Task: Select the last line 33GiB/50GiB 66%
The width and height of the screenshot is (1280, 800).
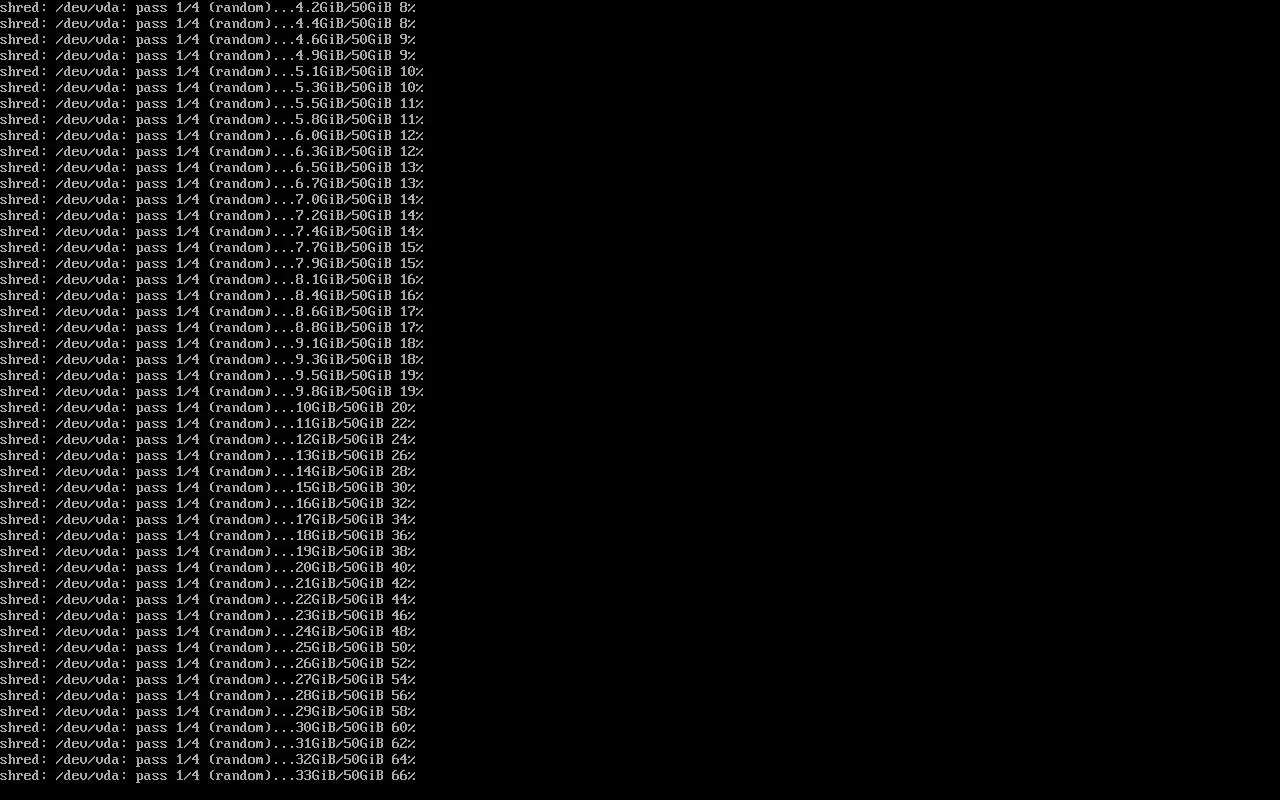Action: pyautogui.click(x=208, y=776)
